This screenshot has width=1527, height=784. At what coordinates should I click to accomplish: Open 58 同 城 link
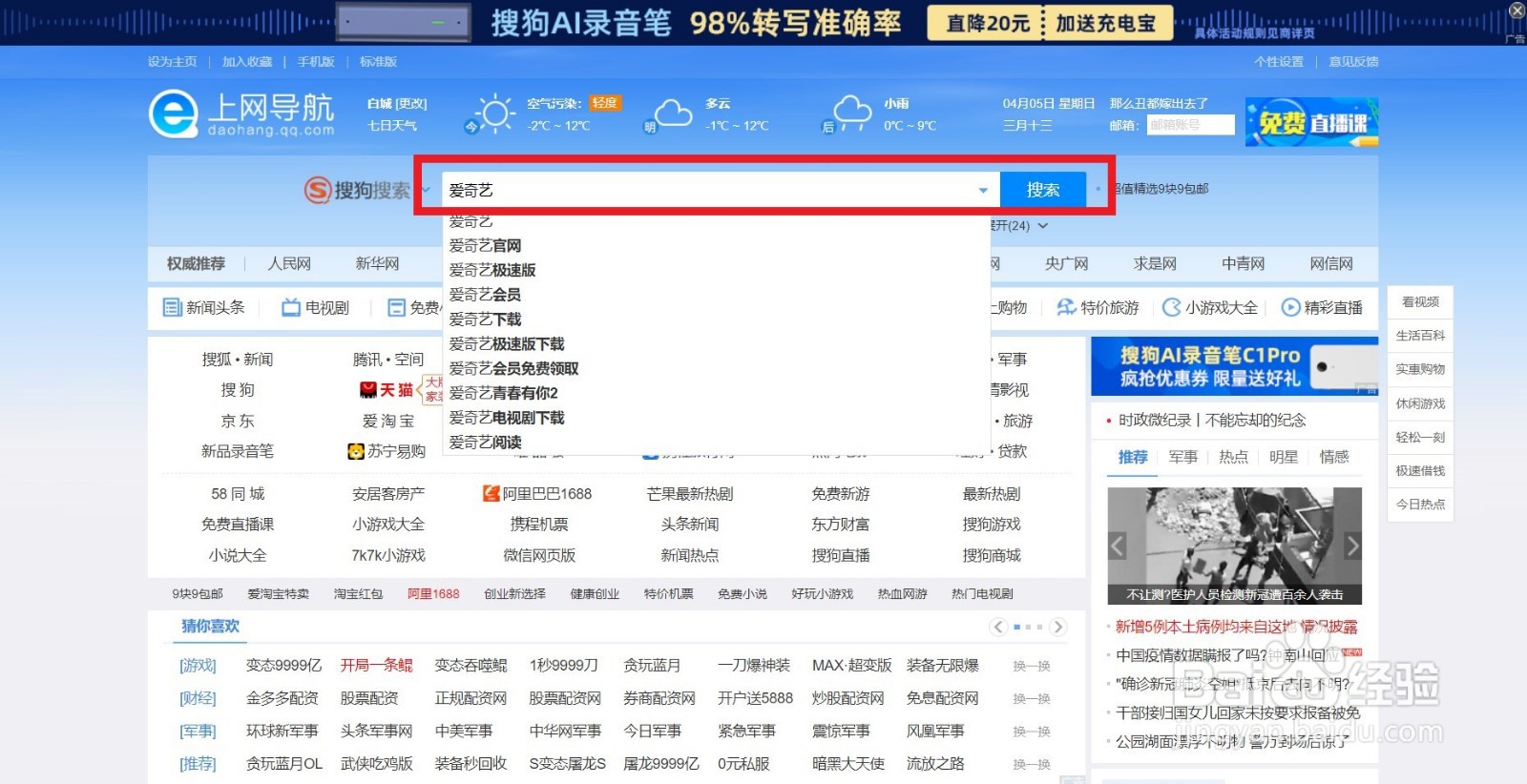(238, 493)
